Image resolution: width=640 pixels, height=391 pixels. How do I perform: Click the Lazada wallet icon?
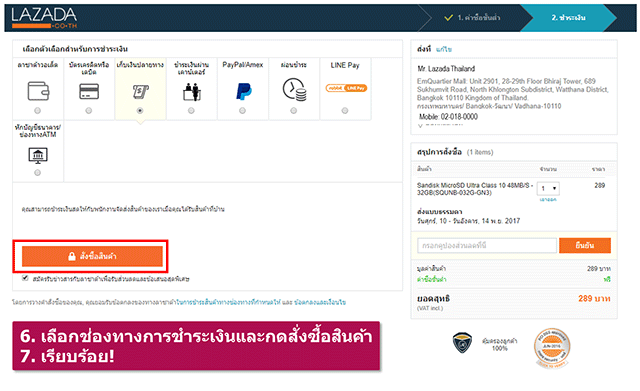point(38,91)
